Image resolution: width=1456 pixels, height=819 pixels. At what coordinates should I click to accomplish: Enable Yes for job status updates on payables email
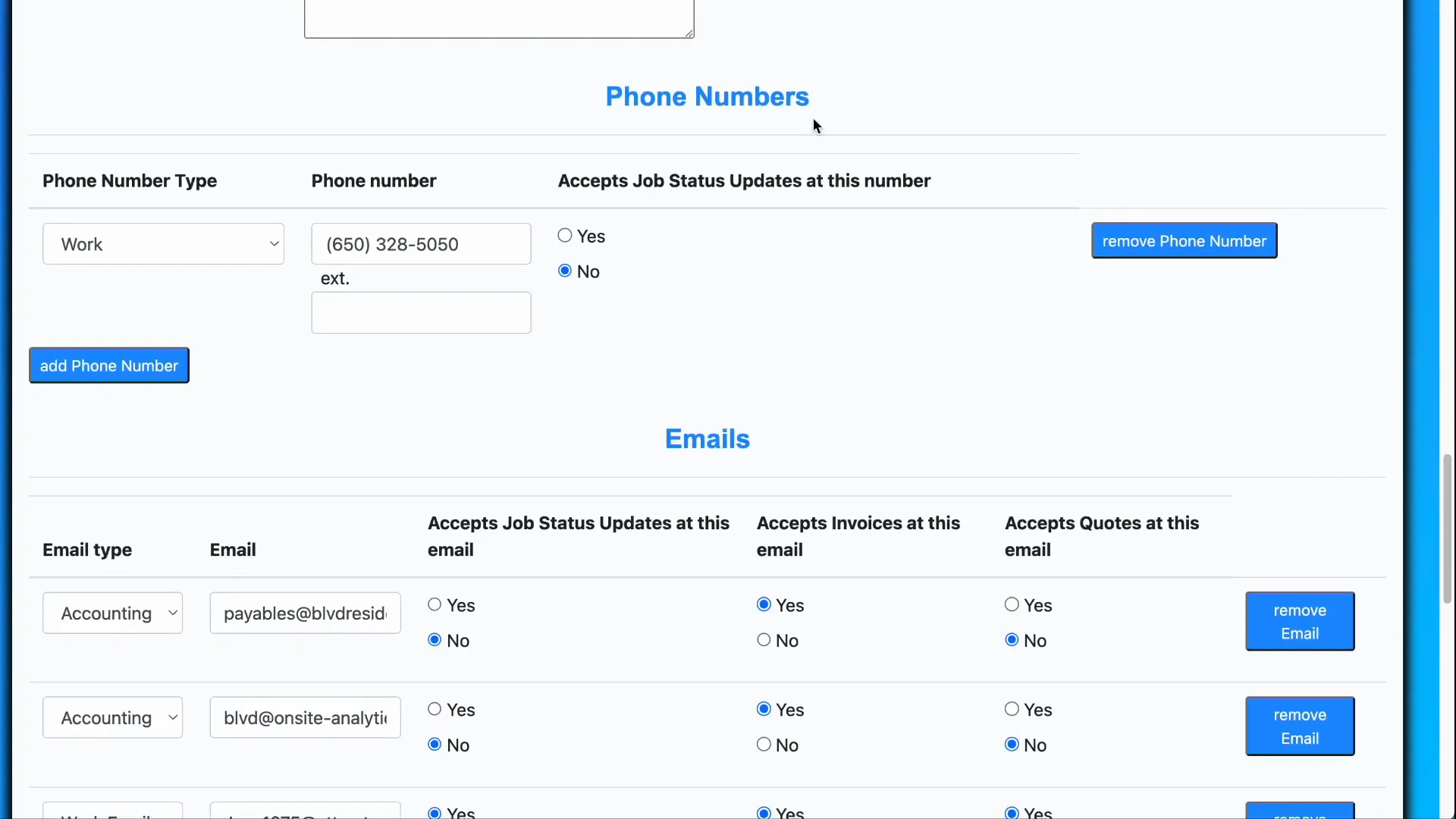(435, 604)
